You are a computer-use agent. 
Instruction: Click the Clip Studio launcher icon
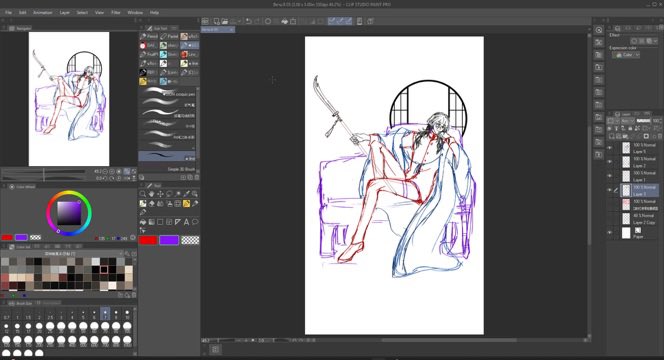[205, 21]
